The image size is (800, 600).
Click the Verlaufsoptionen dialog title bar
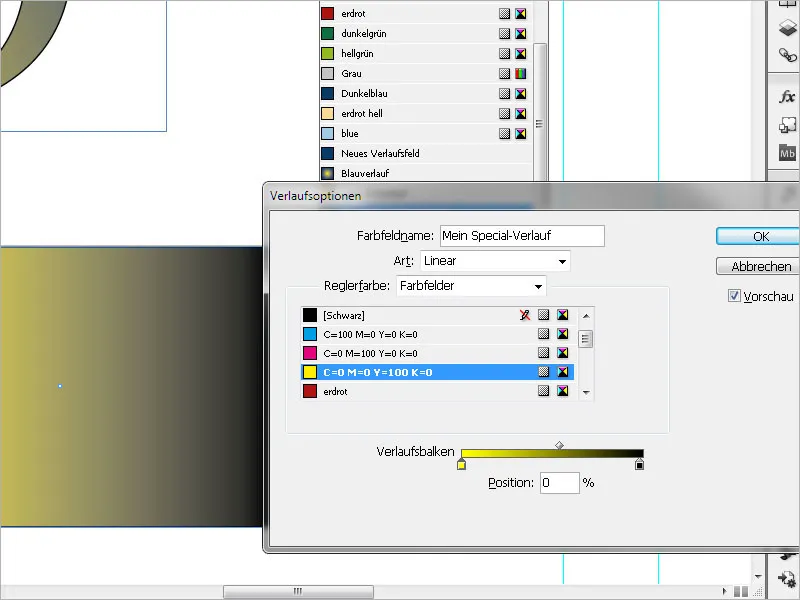coord(532,196)
